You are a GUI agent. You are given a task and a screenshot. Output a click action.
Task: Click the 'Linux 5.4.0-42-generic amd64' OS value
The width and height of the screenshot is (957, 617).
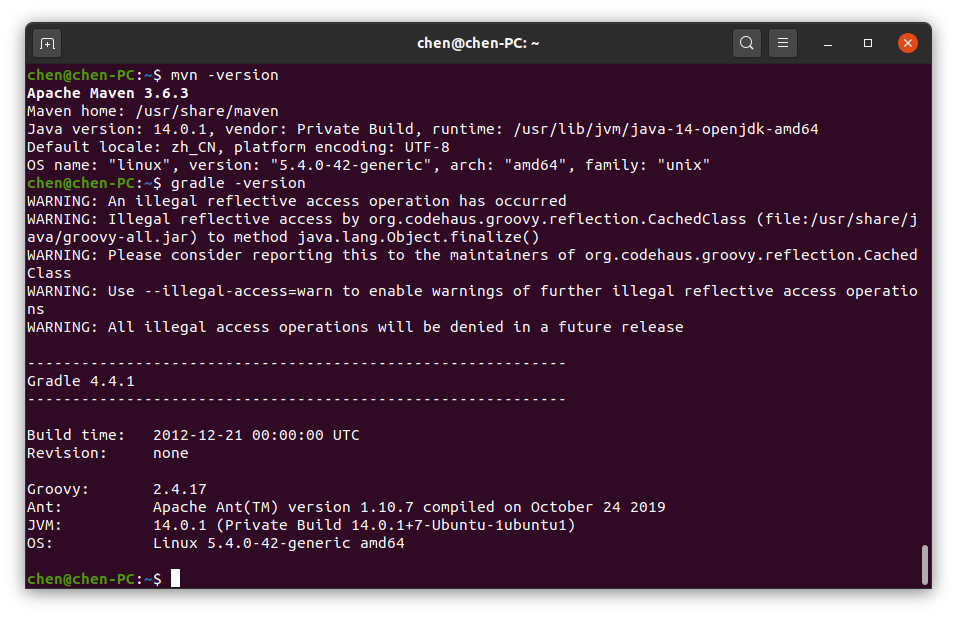278,543
